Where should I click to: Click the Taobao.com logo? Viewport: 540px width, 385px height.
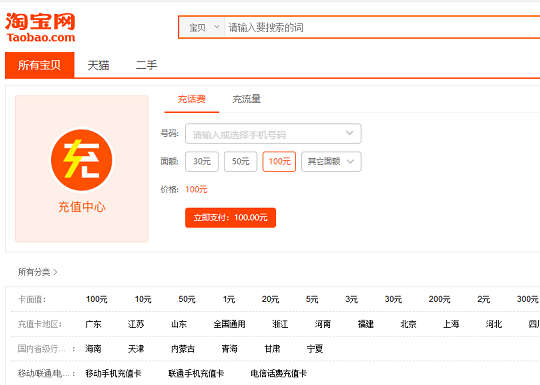(x=40, y=28)
